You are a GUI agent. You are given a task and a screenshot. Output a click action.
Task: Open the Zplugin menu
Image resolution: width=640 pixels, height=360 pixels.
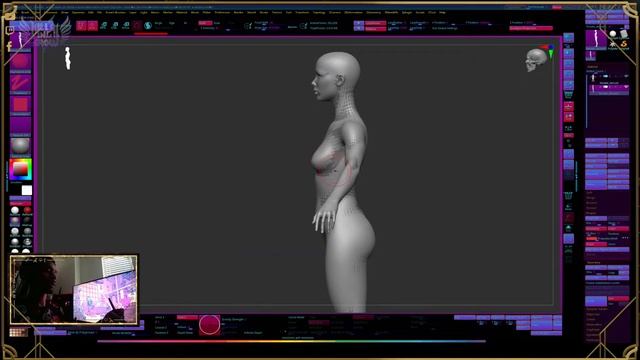click(x=407, y=13)
